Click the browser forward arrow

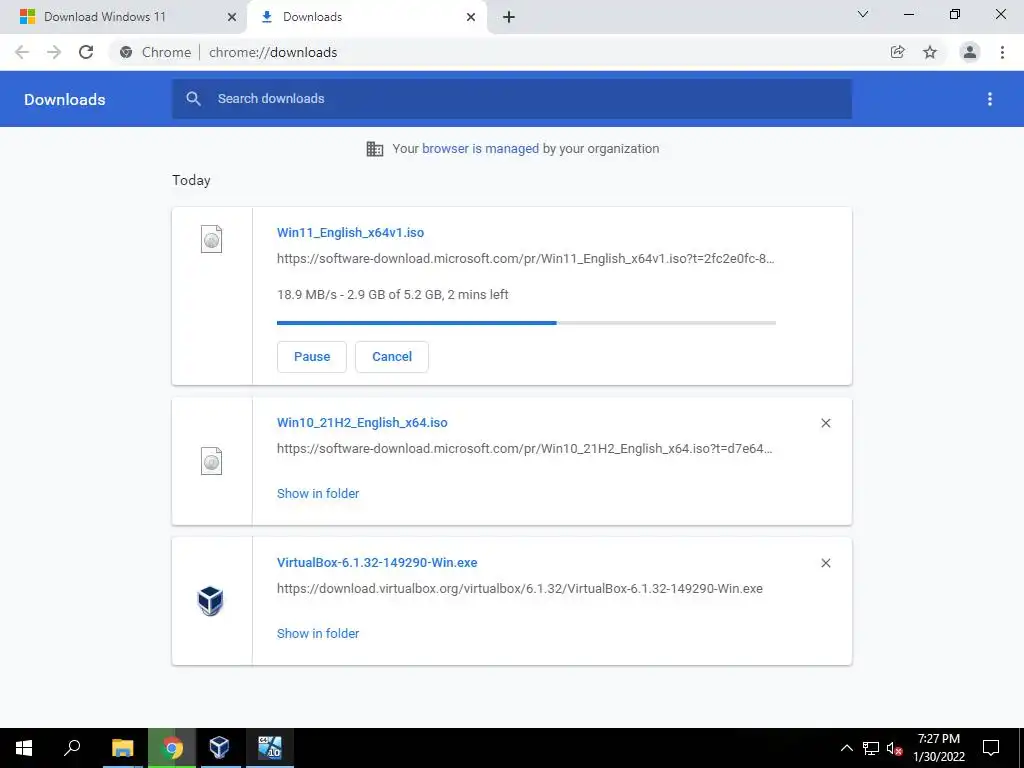point(54,52)
